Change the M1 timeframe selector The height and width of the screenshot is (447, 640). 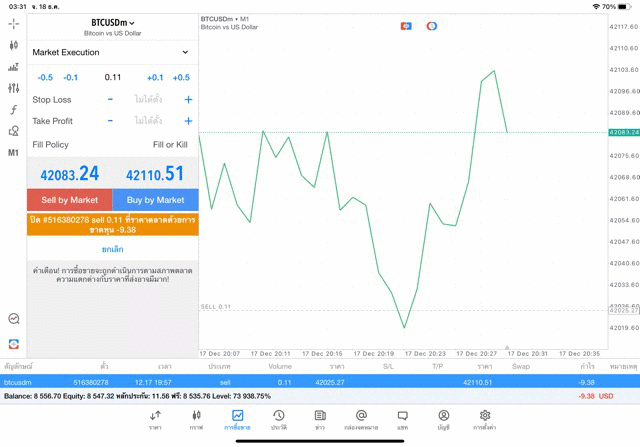click(x=13, y=153)
